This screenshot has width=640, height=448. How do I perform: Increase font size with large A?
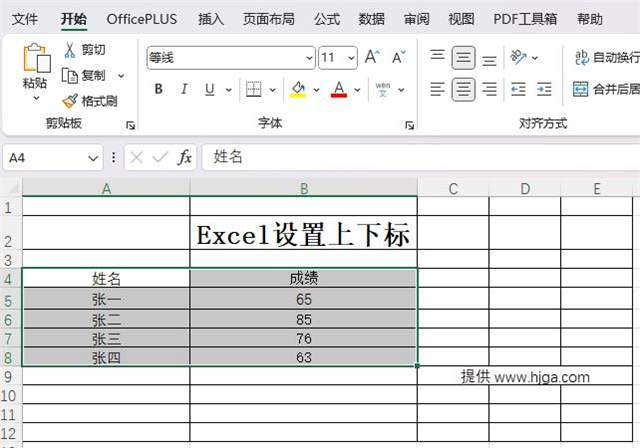tap(372, 57)
